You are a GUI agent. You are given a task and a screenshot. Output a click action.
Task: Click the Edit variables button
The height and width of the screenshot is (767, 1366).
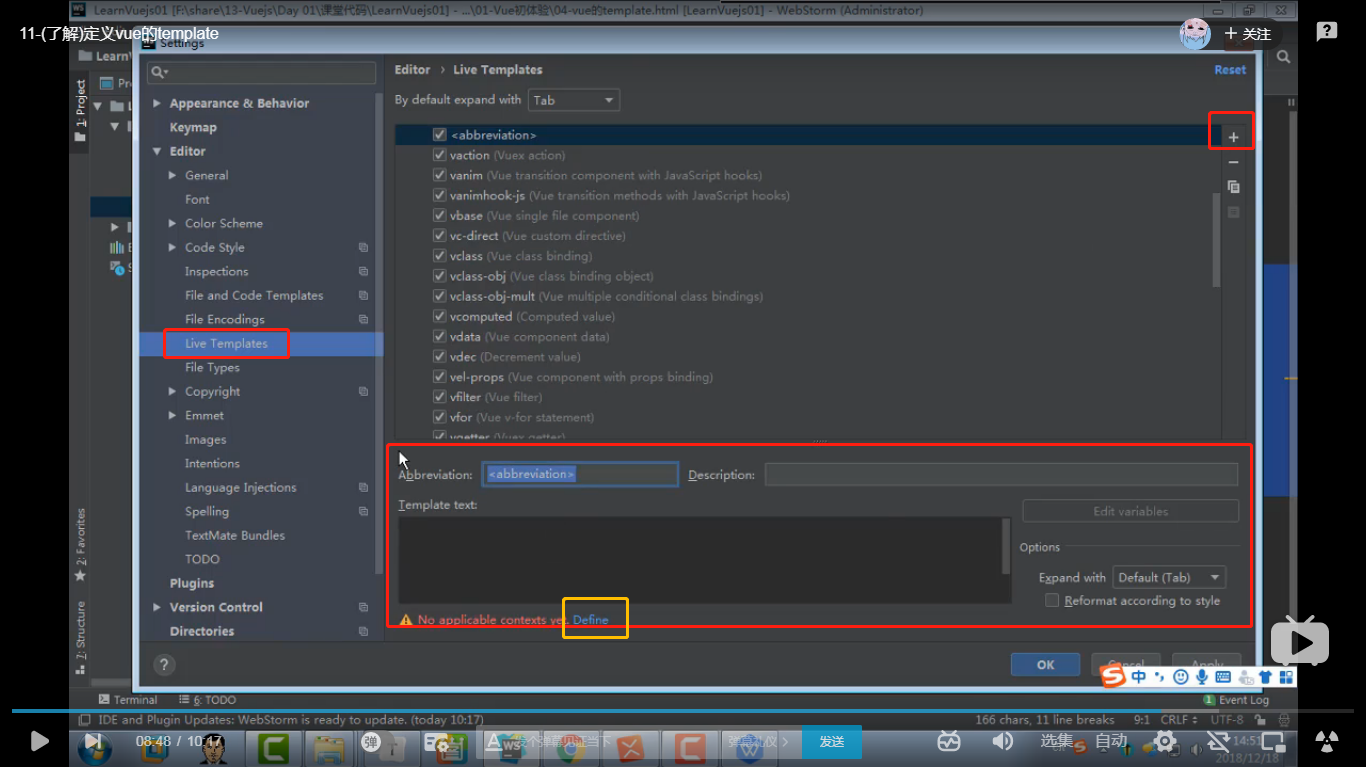[1130, 511]
